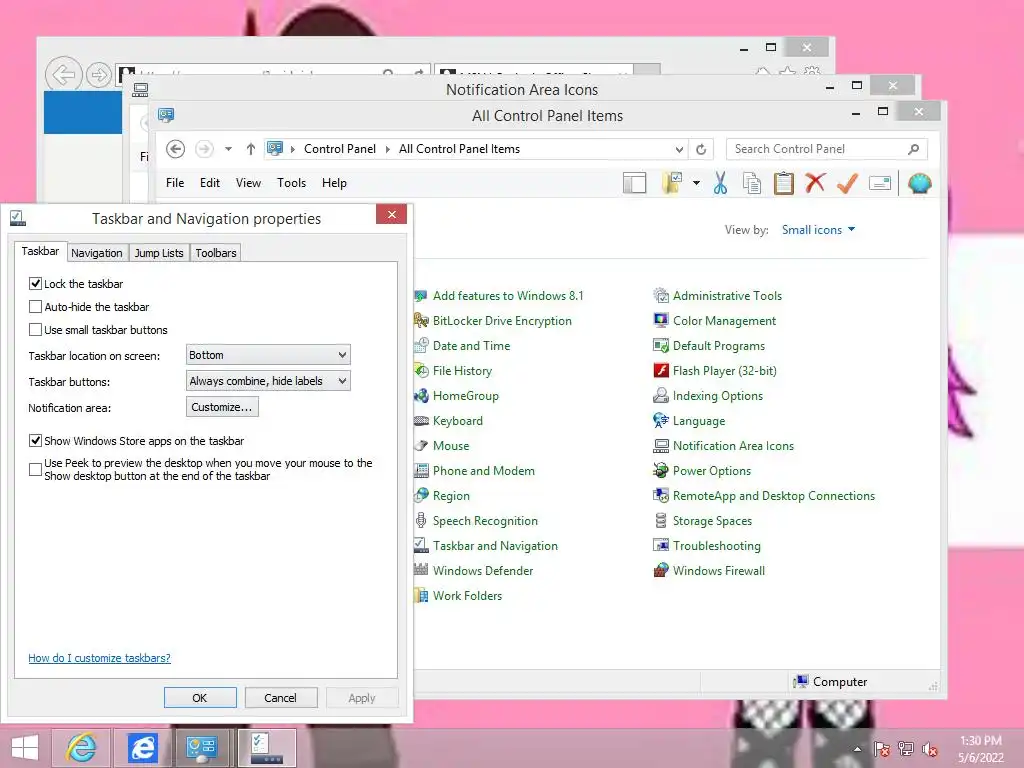Click the Customize... notification area button

pyautogui.click(x=222, y=407)
